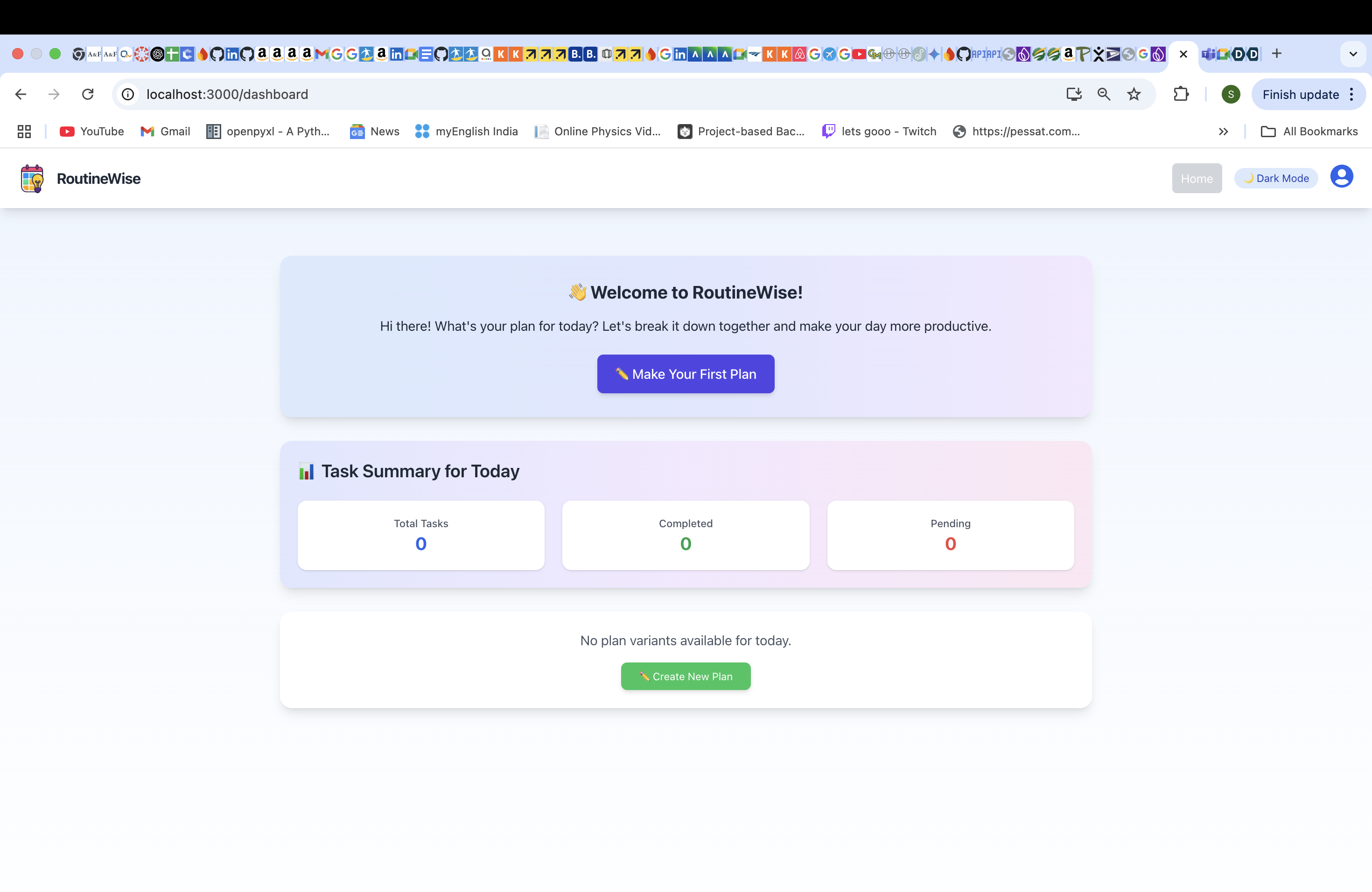Open the YouTube bookmark
This screenshot has width=1372, height=892.
[91, 132]
